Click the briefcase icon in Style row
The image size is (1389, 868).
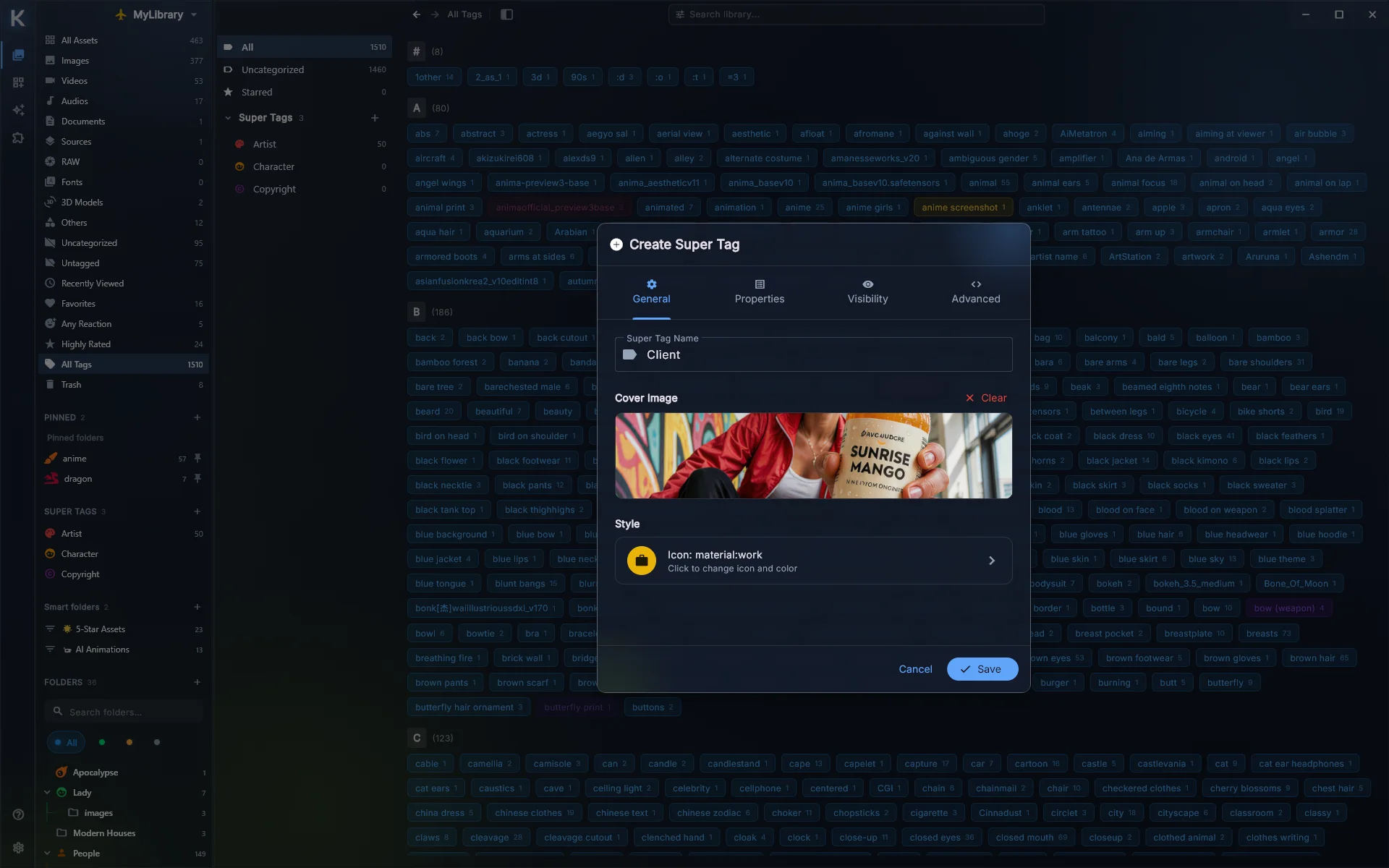click(x=641, y=561)
